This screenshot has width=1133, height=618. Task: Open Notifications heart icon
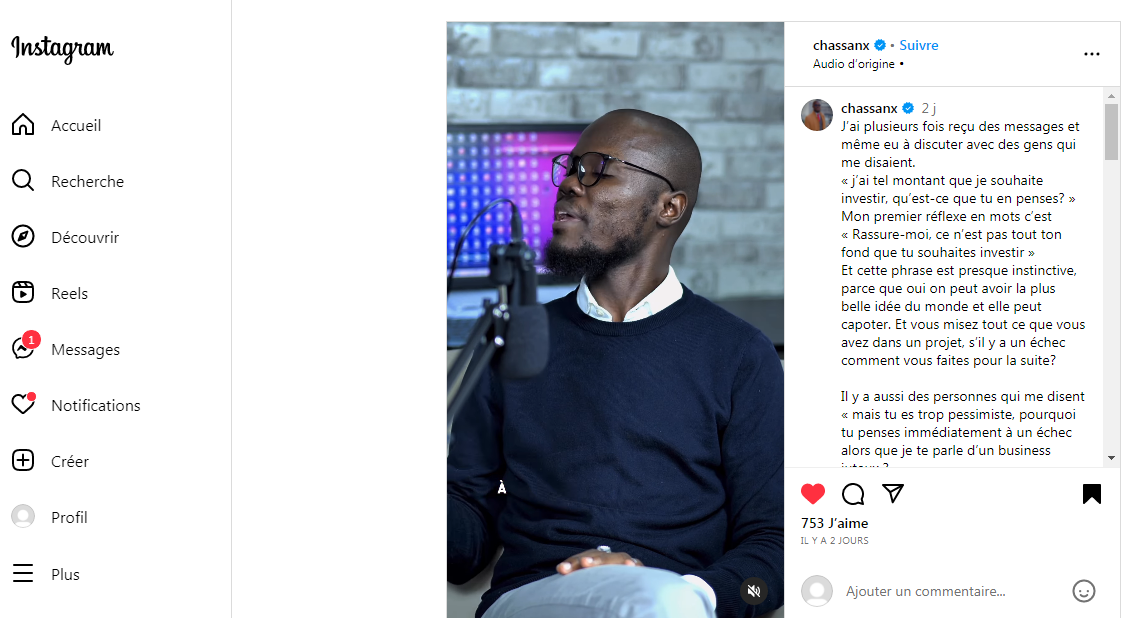23,404
